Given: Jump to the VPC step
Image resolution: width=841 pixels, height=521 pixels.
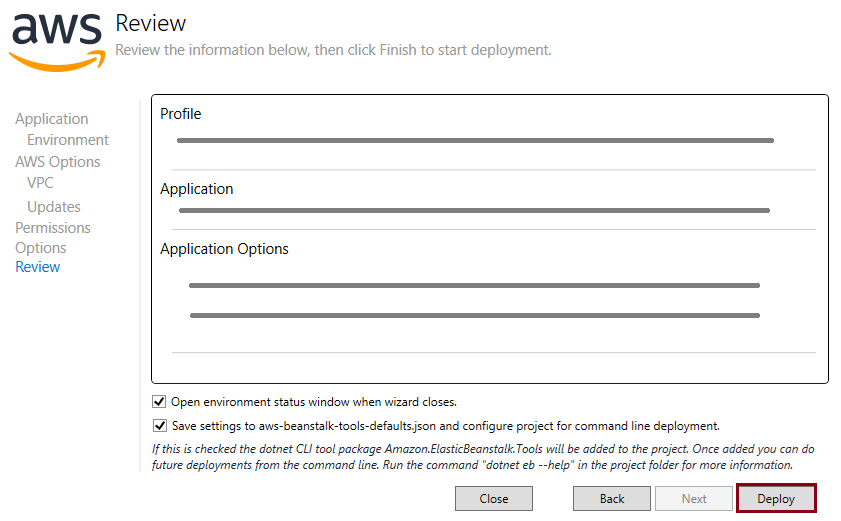Looking at the screenshot, I should [41, 183].
